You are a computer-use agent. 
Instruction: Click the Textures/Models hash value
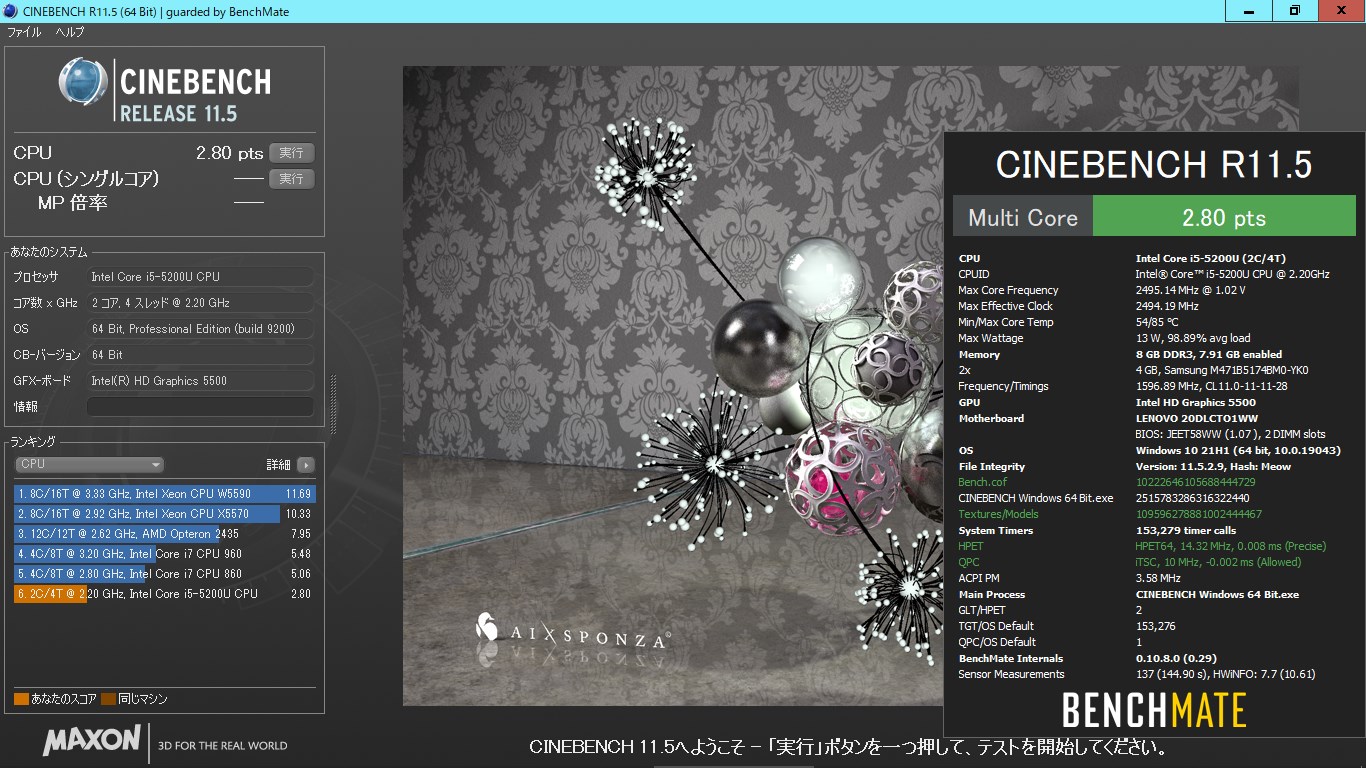pyautogui.click(x=1198, y=514)
